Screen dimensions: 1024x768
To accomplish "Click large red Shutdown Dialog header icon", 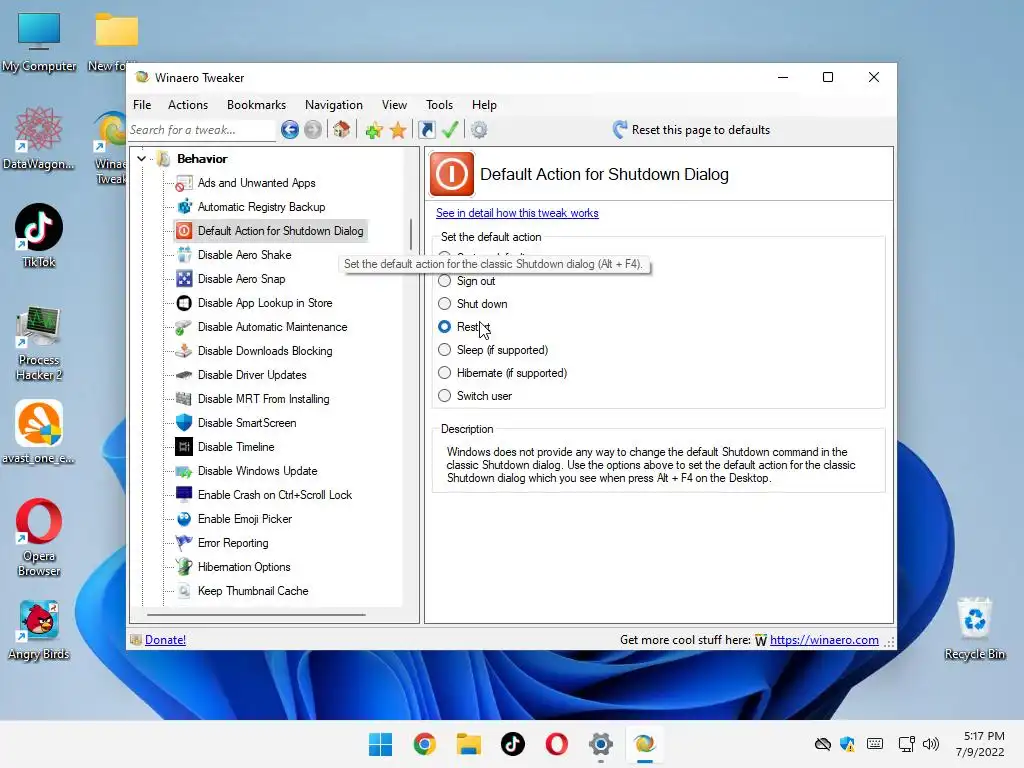I will [451, 174].
